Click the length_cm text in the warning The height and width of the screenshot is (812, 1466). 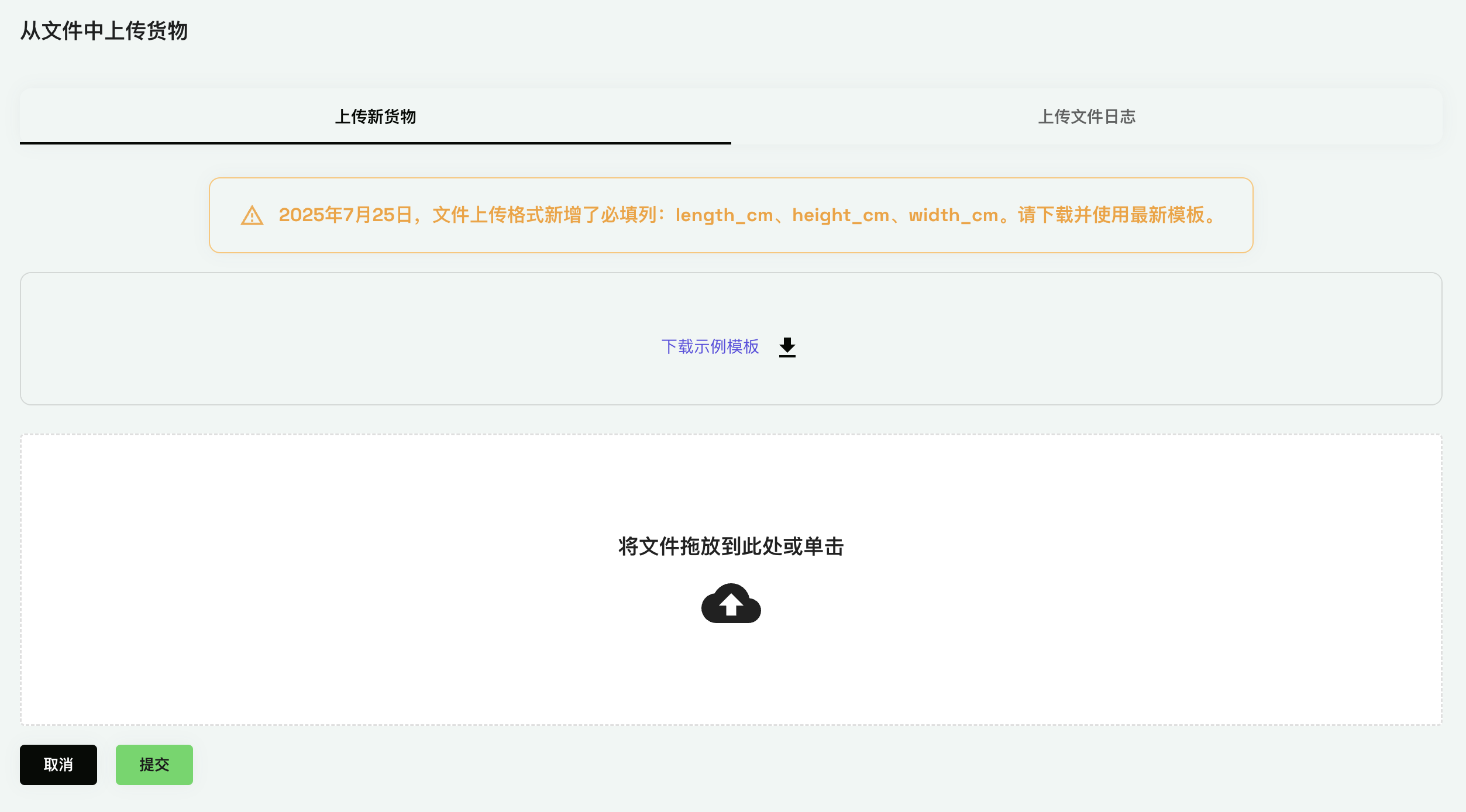[x=724, y=215]
